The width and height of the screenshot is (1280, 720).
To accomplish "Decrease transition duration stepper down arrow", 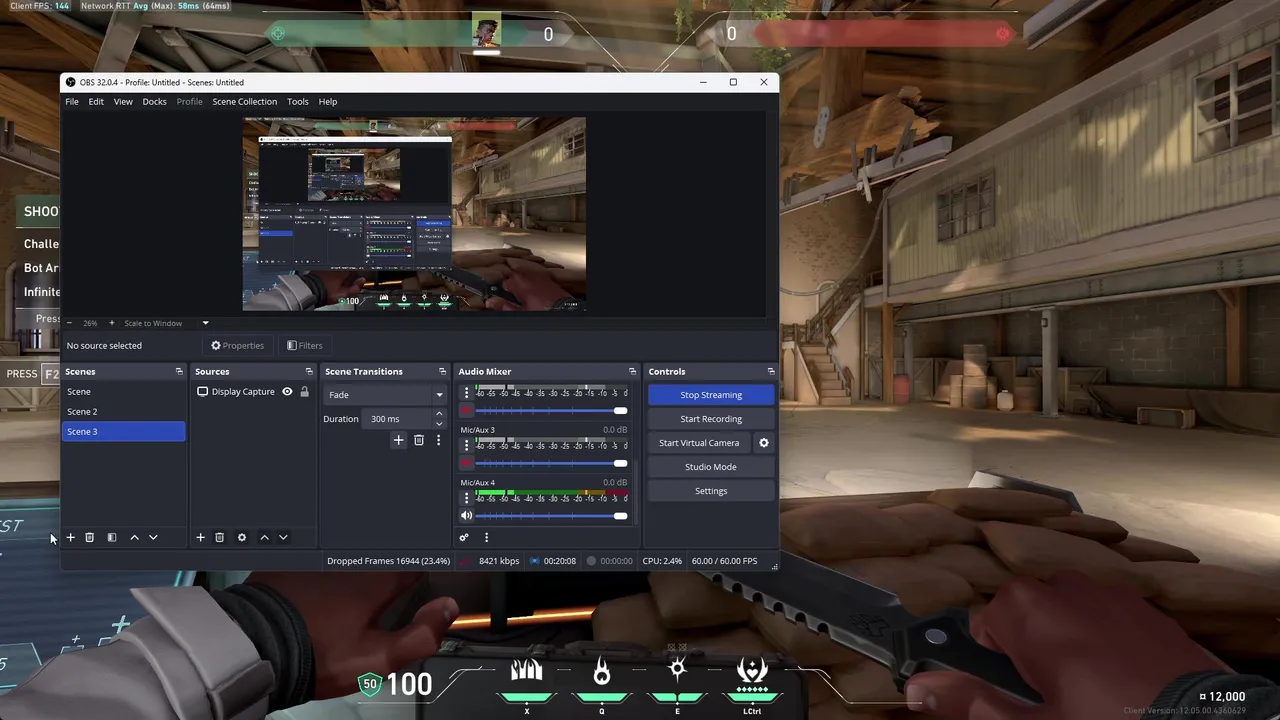I will [x=439, y=424].
